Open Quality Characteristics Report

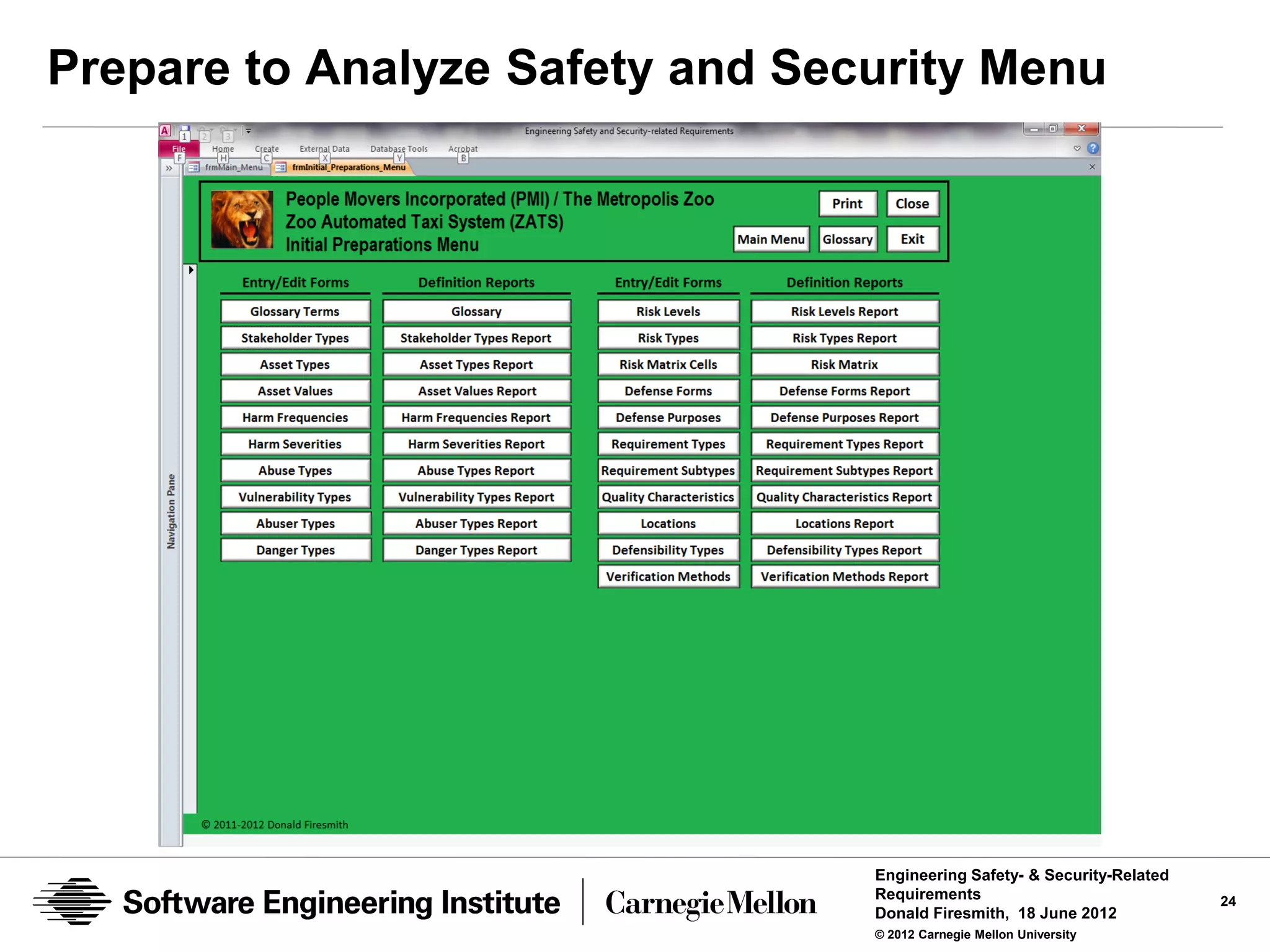point(845,497)
